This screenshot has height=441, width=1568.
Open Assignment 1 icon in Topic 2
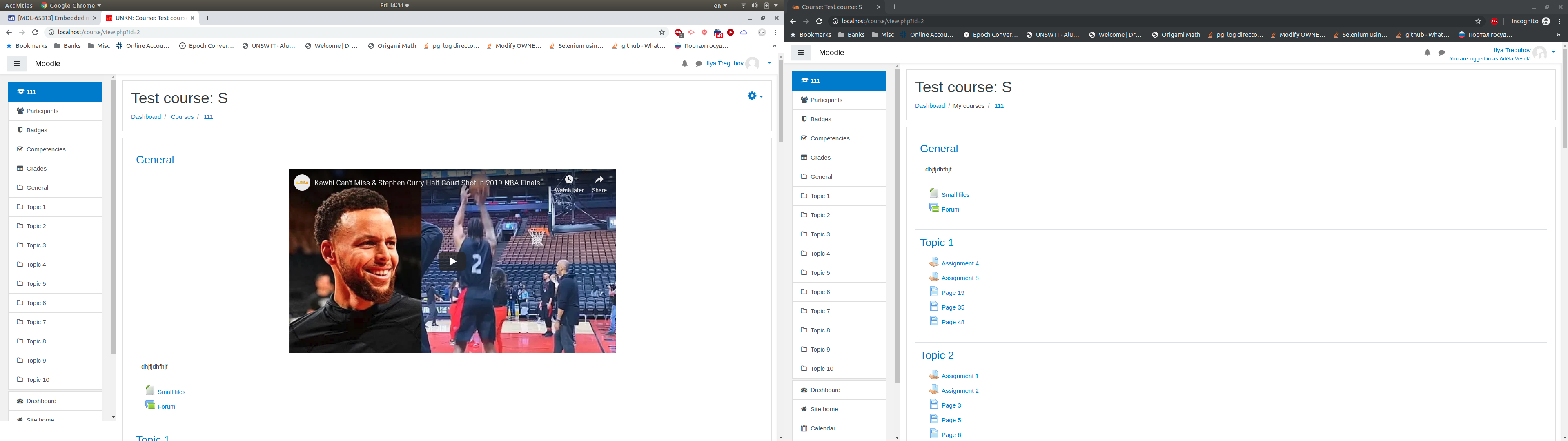934,374
